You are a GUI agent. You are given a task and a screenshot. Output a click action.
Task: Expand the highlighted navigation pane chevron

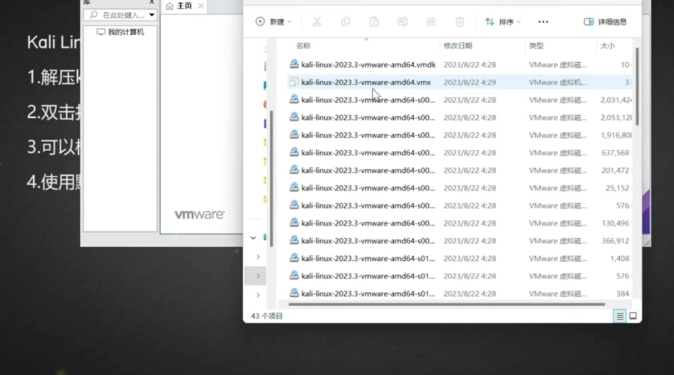point(258,276)
